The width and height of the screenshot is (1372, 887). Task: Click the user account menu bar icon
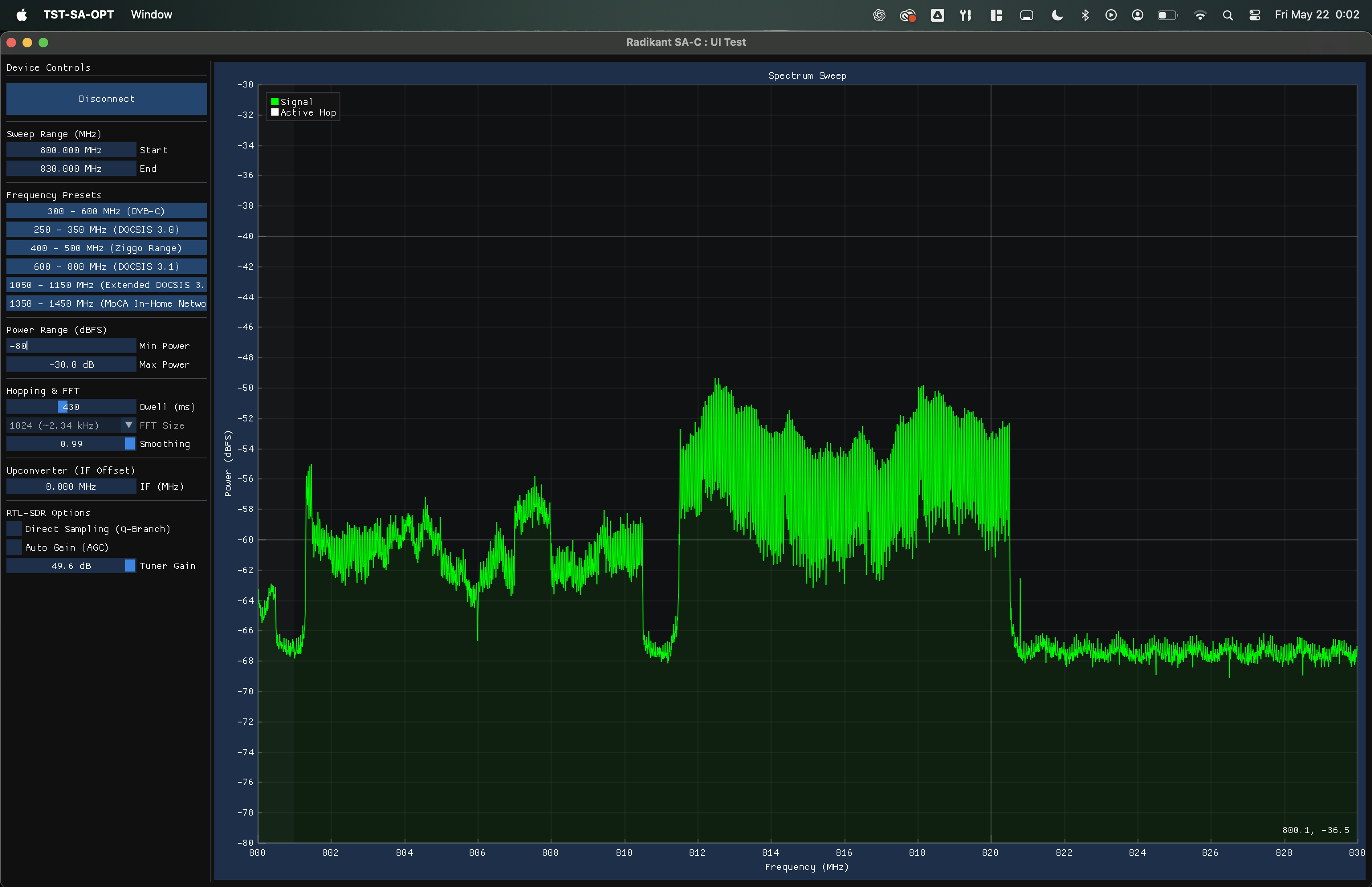[x=1138, y=15]
